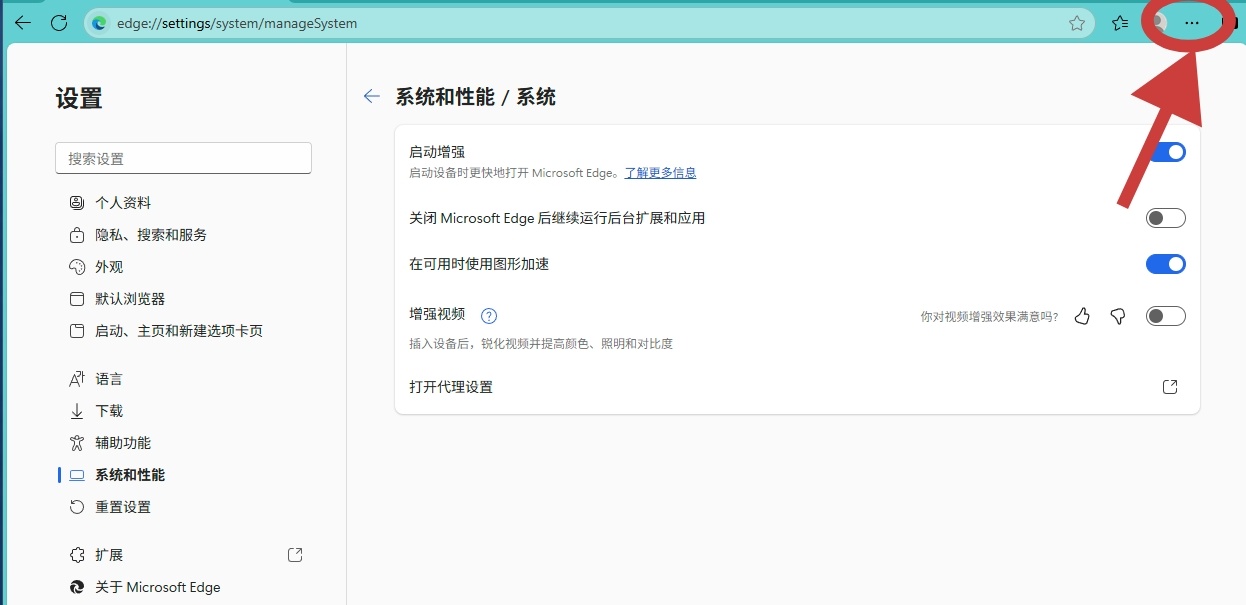
Task: Give a thumbs down on video enhancement
Action: 1117,315
